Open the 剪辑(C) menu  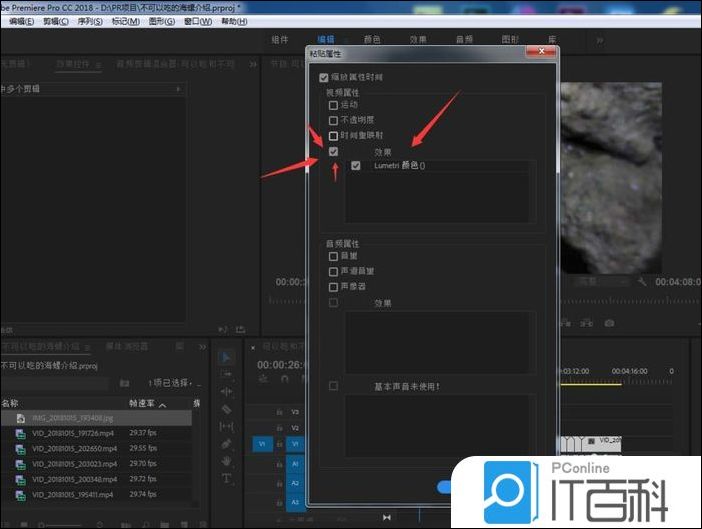click(x=56, y=21)
